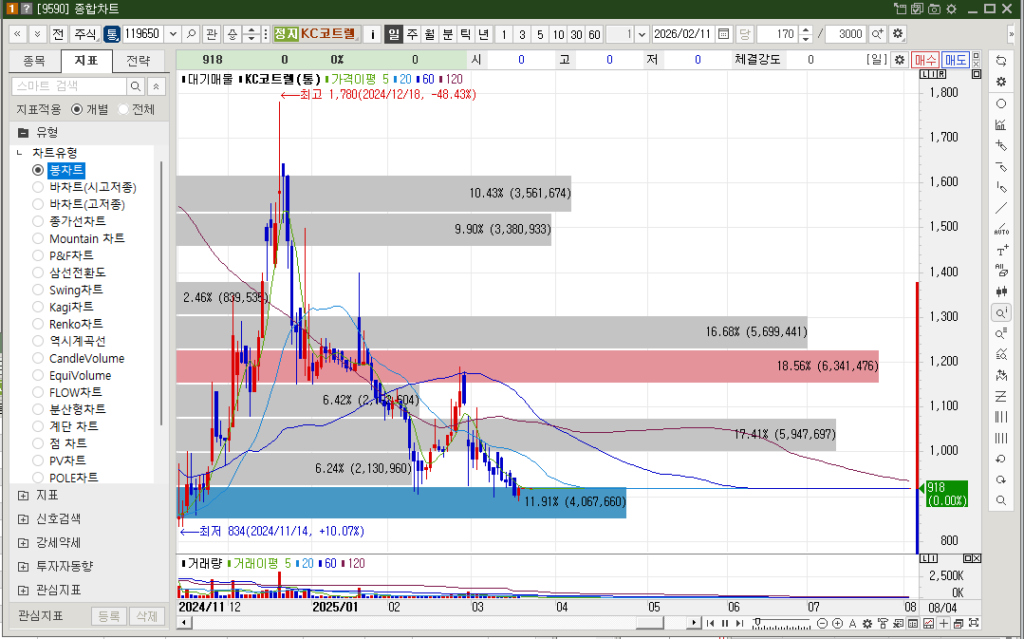Collapse the smart search panel chevron
The image size is (1024, 639).
156,86
